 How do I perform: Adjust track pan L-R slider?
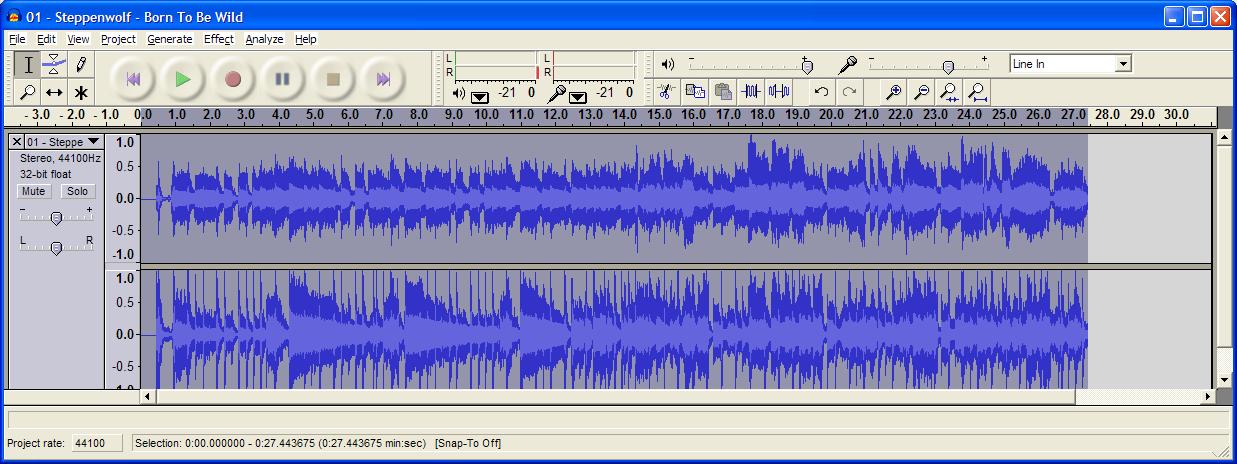pos(56,247)
